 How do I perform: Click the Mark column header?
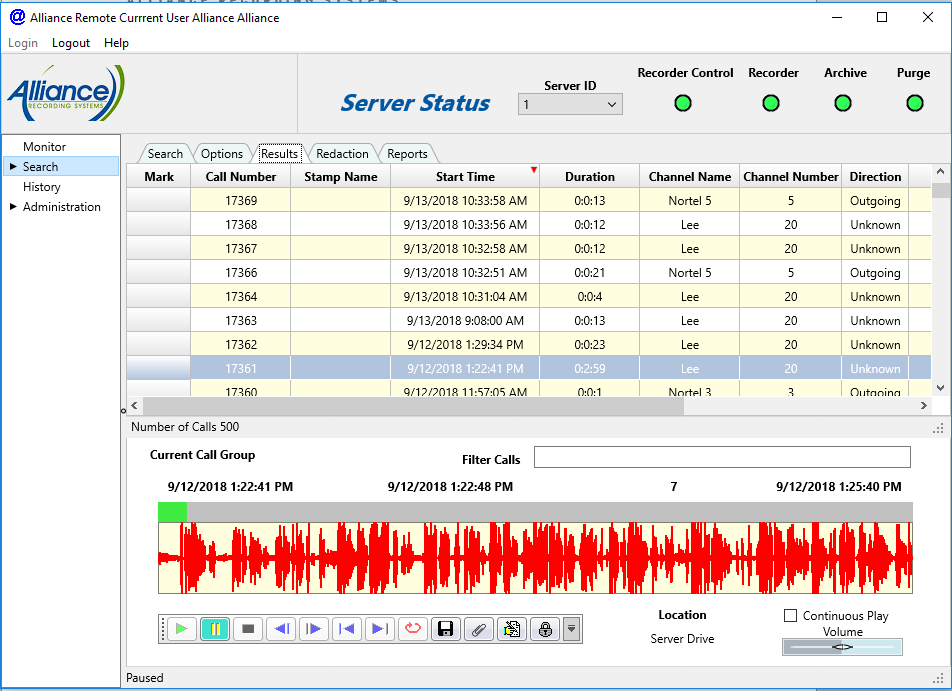(159, 177)
